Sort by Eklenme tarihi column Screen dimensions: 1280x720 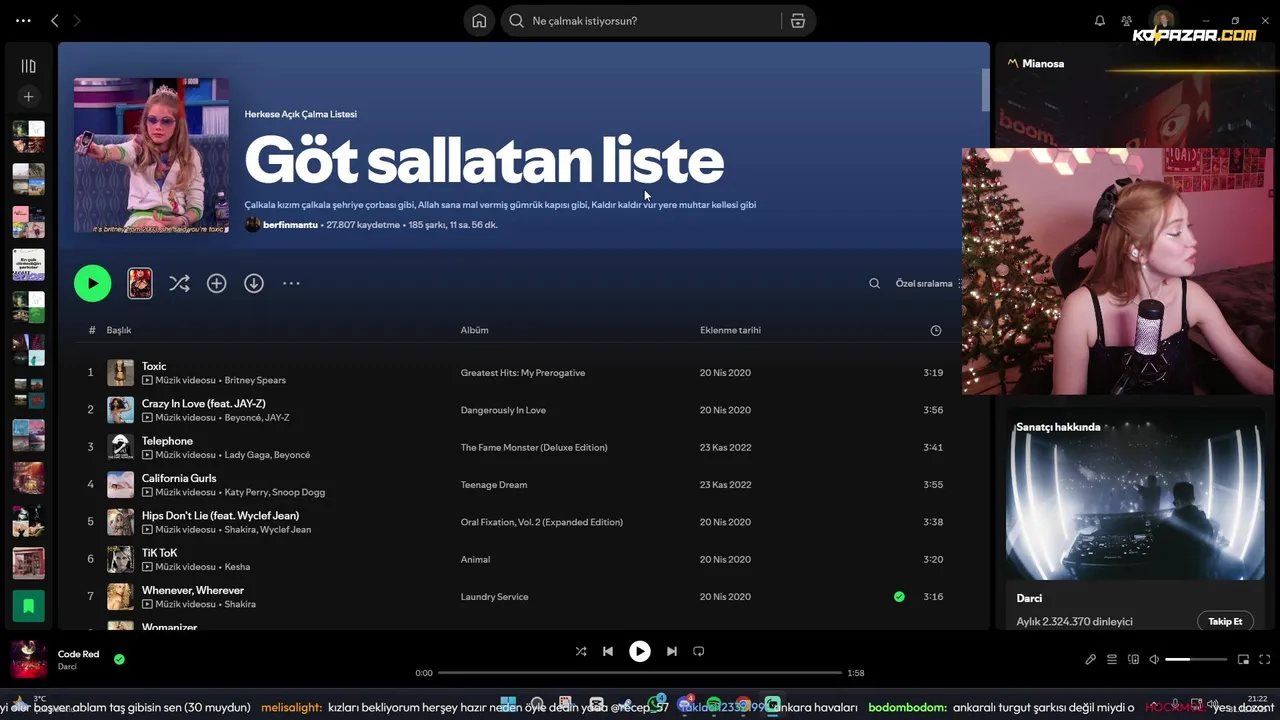tap(730, 330)
